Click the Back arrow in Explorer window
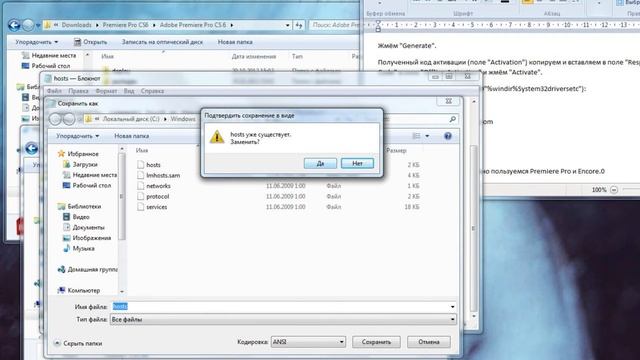The width and height of the screenshot is (640, 360). point(14,25)
